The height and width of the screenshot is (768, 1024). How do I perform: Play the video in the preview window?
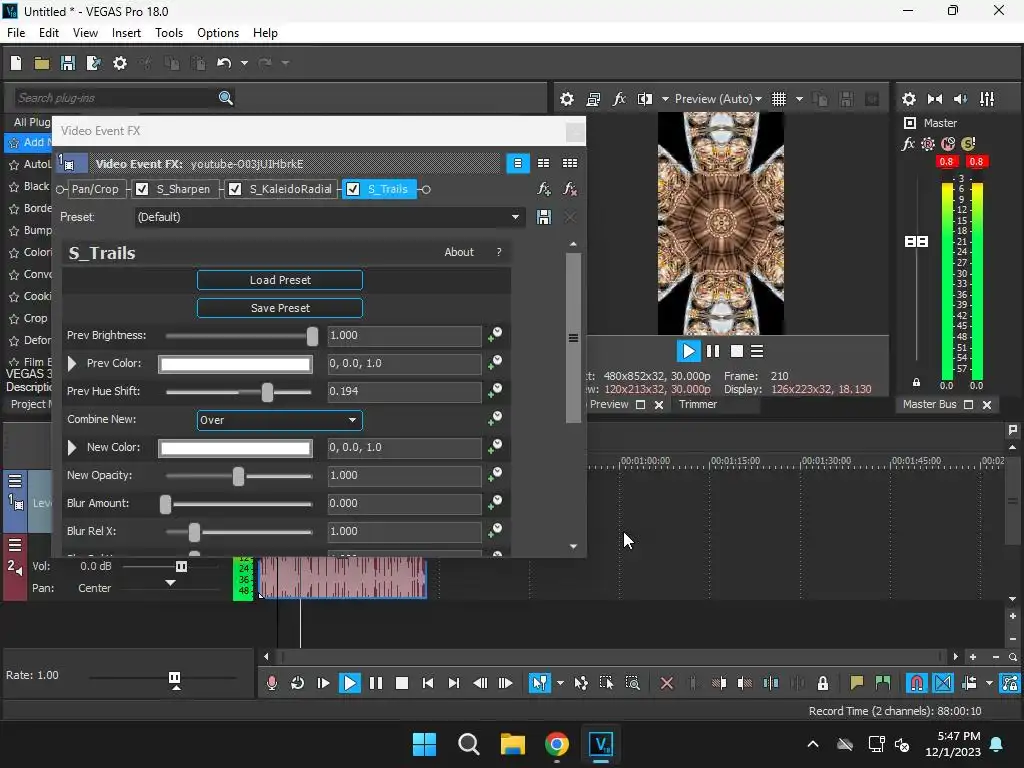click(688, 351)
